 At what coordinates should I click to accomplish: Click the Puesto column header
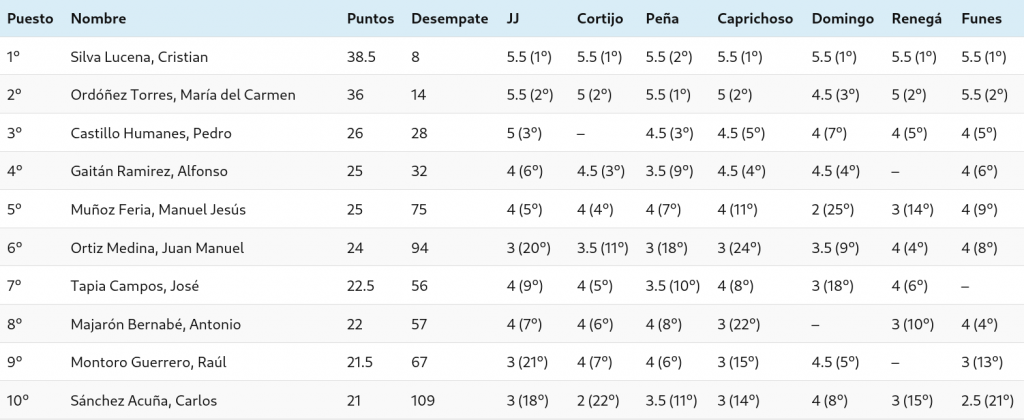point(30,18)
